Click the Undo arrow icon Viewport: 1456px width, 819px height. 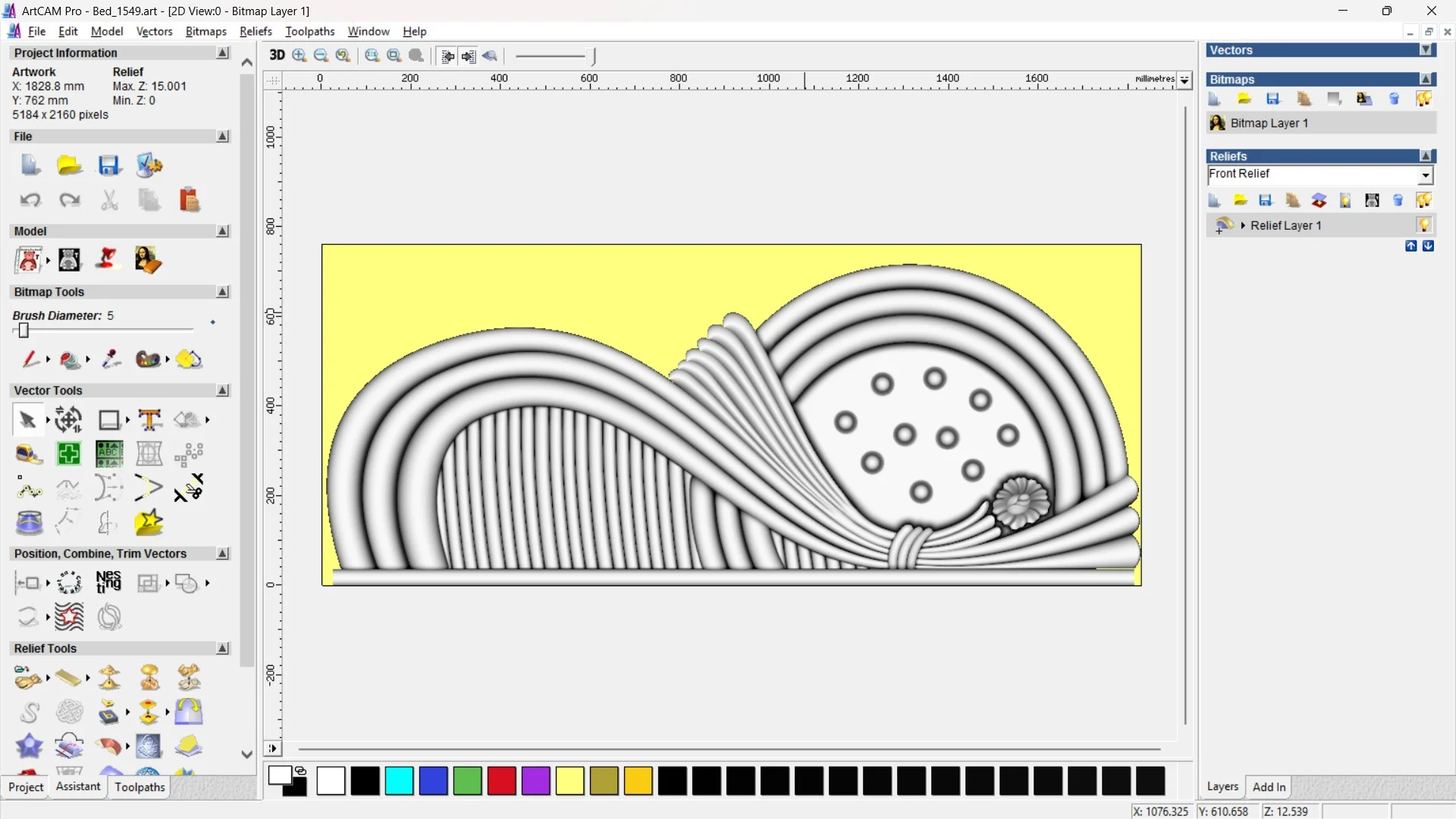[x=30, y=200]
